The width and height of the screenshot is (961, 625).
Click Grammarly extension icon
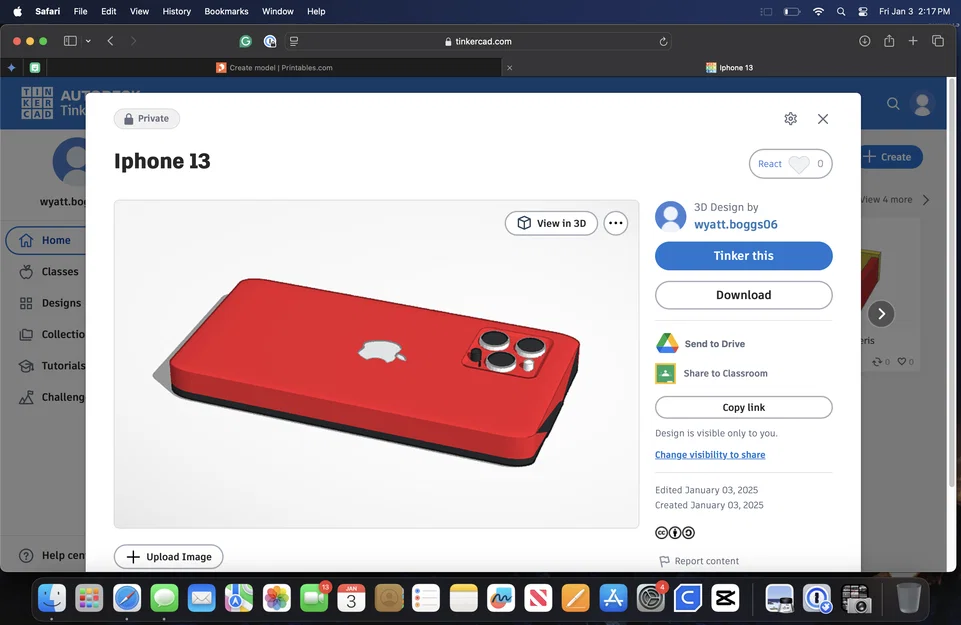pos(245,41)
